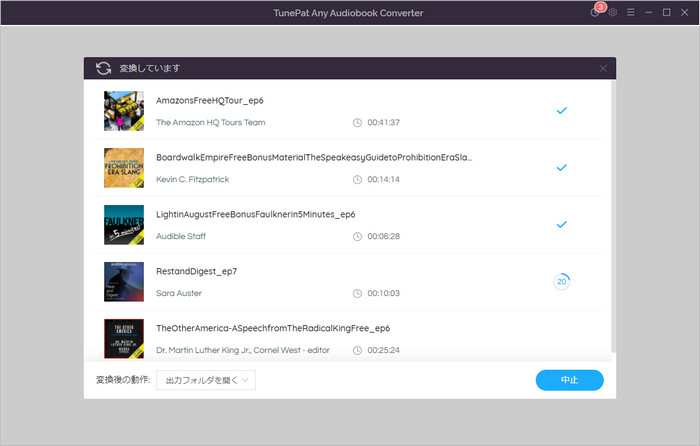
Task: Click the 変換後の動作 label
Action: (x=123, y=380)
